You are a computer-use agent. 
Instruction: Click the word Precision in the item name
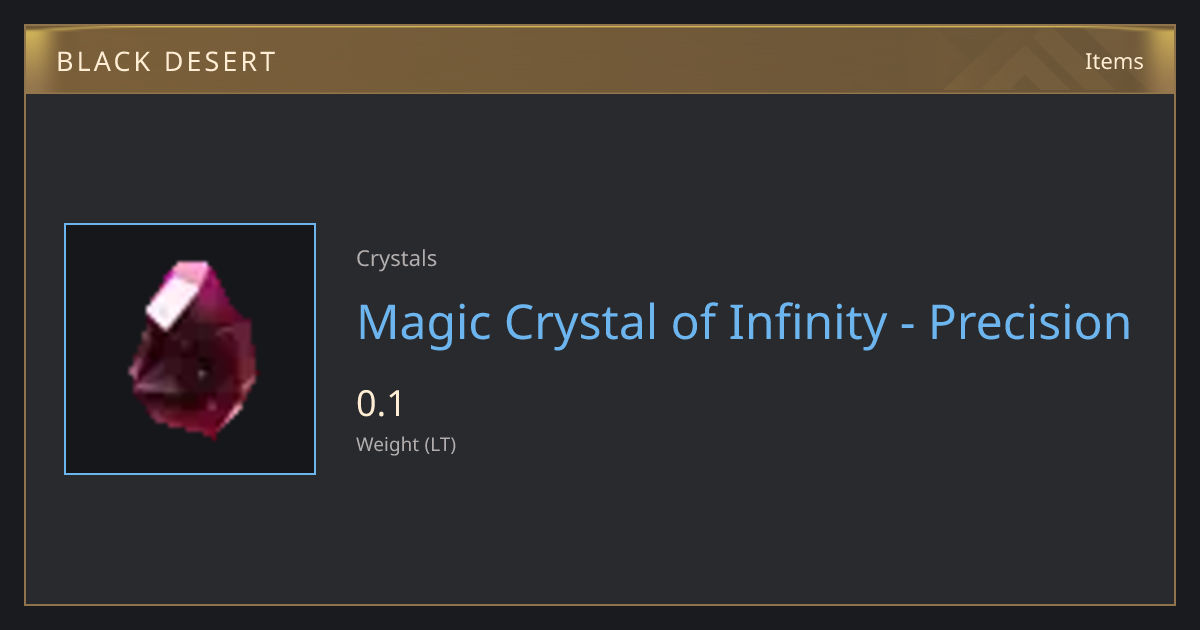coord(1031,323)
